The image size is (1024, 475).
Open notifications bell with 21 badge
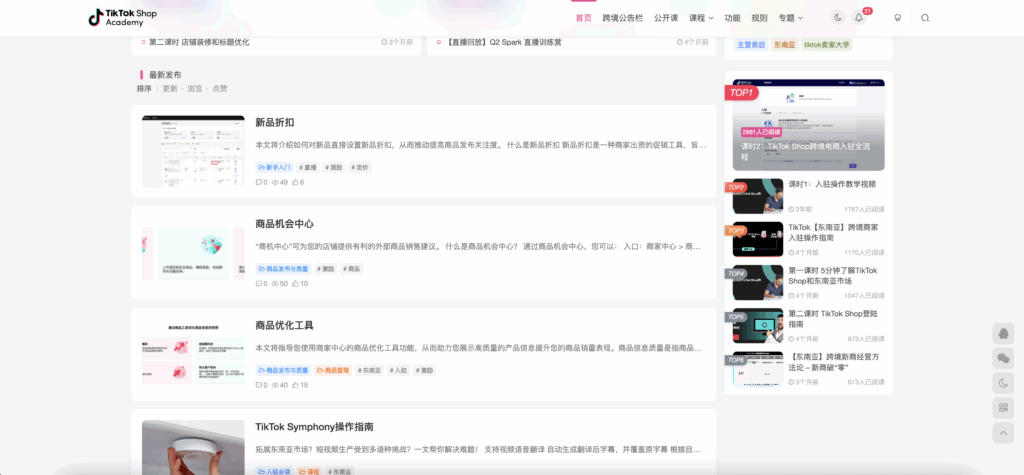[859, 18]
